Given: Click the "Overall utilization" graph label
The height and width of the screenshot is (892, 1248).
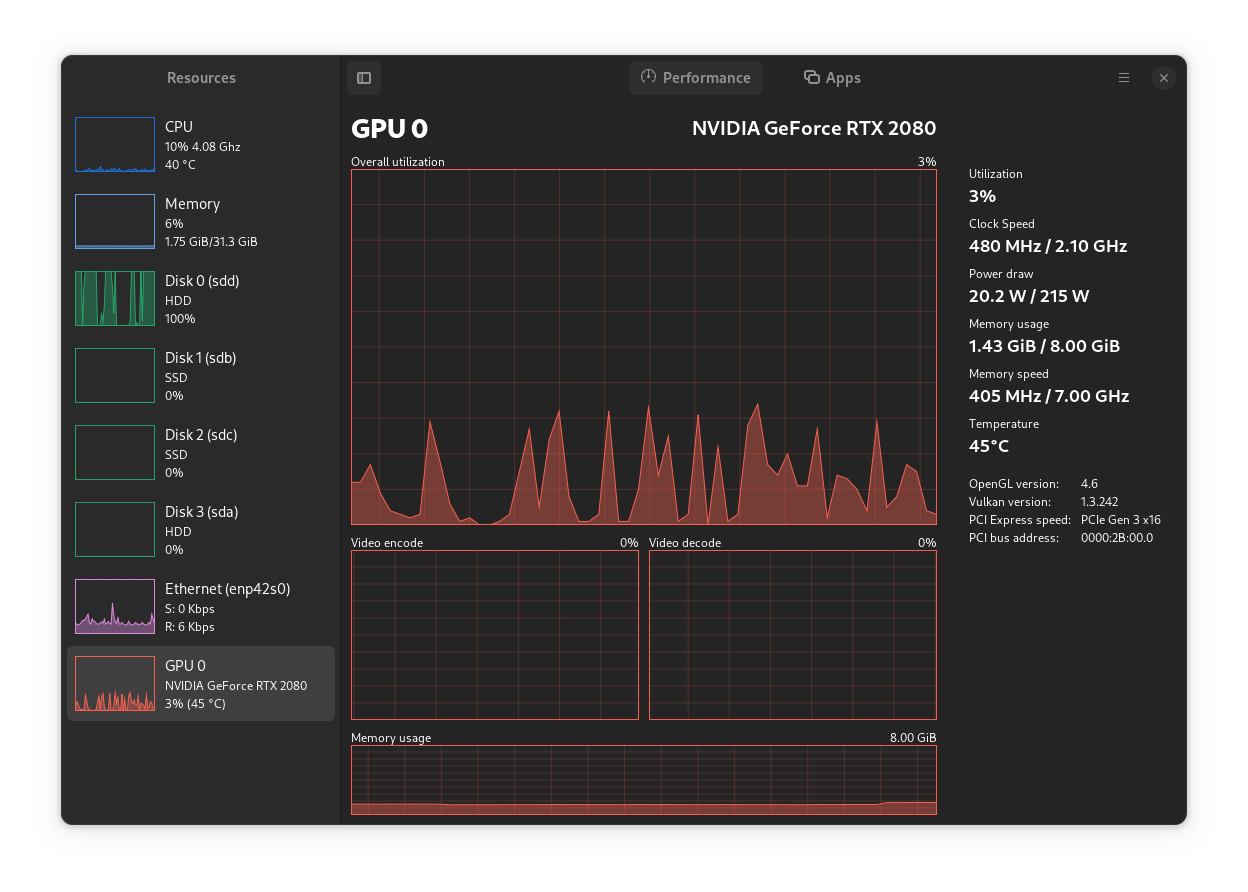Looking at the screenshot, I should coord(398,162).
